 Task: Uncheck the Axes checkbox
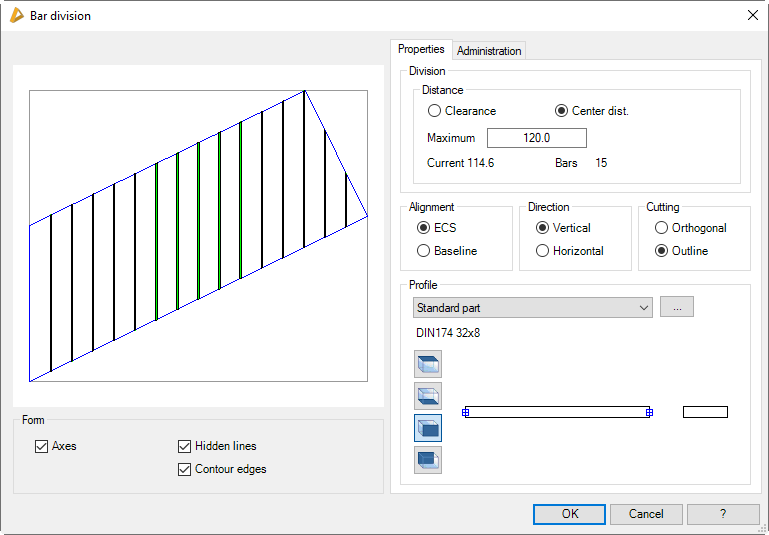tap(41, 446)
